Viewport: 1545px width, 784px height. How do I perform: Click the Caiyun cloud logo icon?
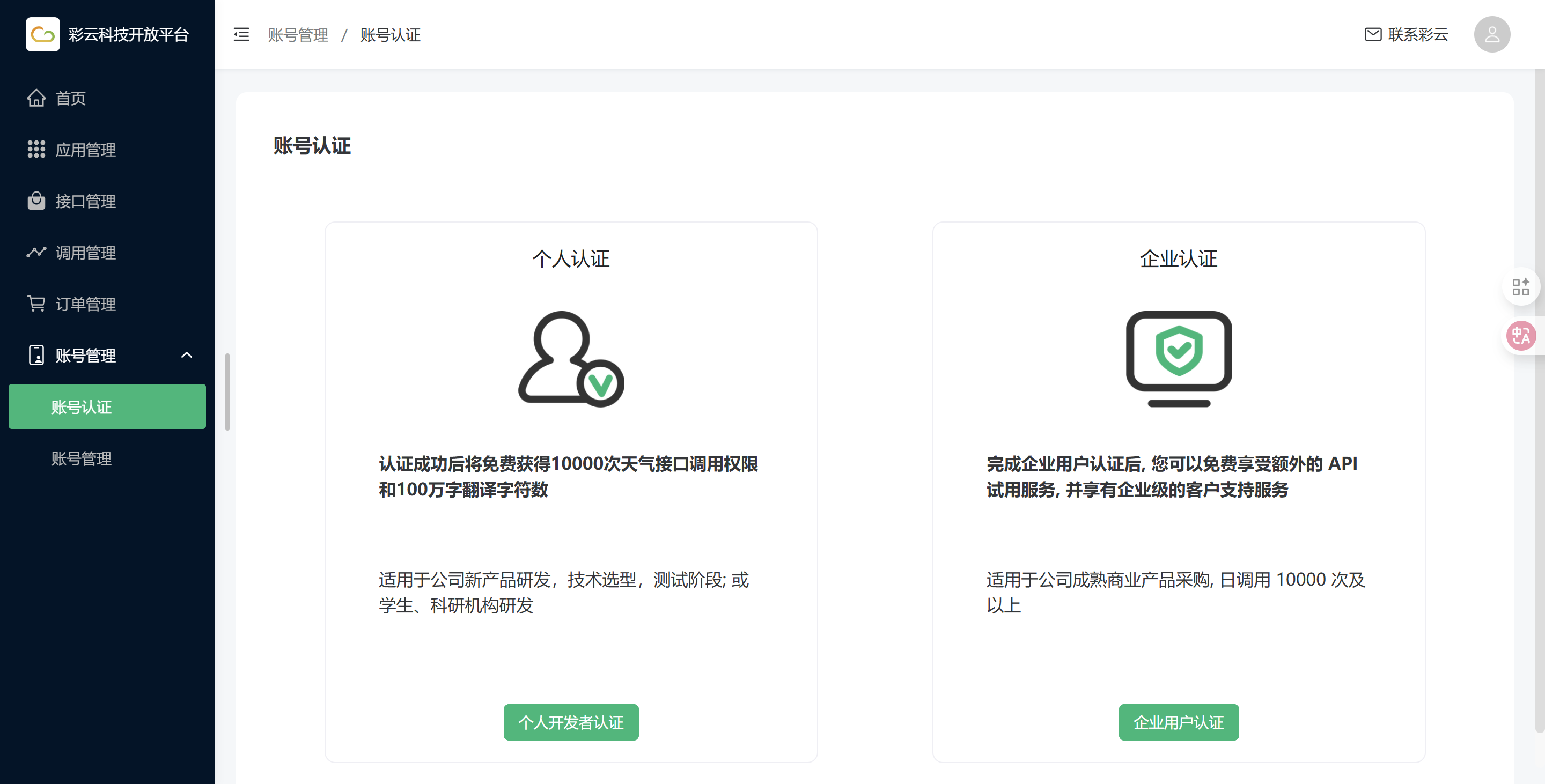tap(42, 34)
